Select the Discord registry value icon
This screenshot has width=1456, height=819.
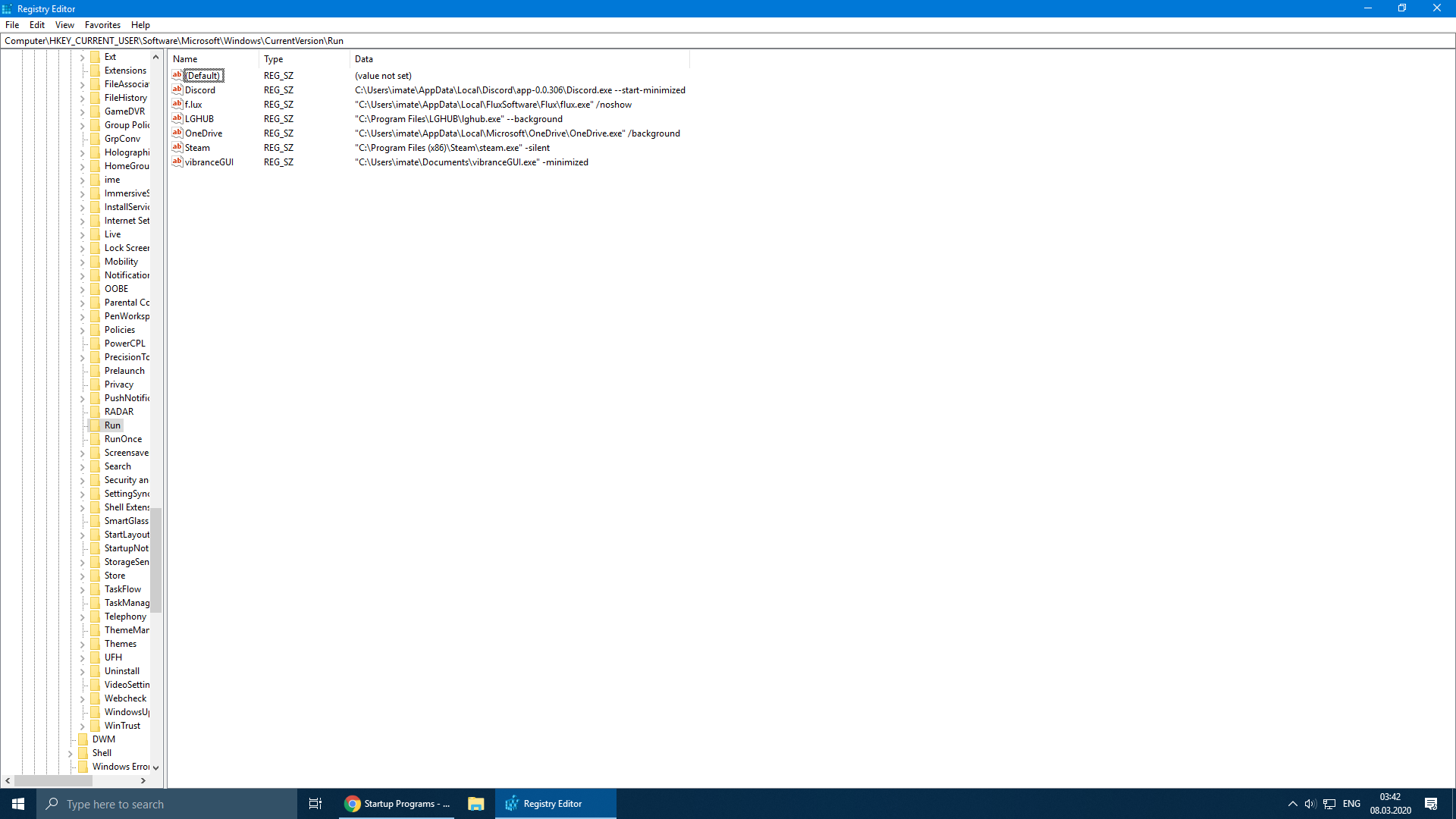(177, 89)
